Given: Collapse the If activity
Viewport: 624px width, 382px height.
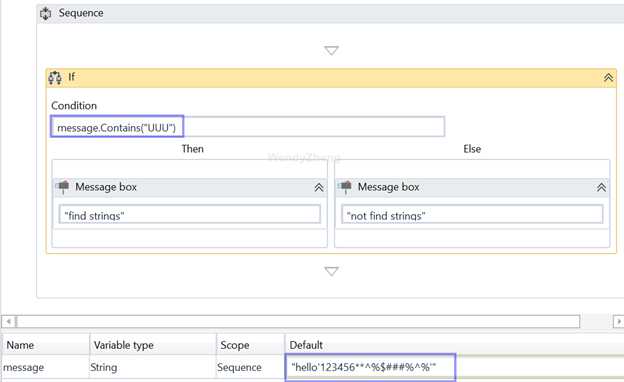Looking at the screenshot, I should point(608,78).
